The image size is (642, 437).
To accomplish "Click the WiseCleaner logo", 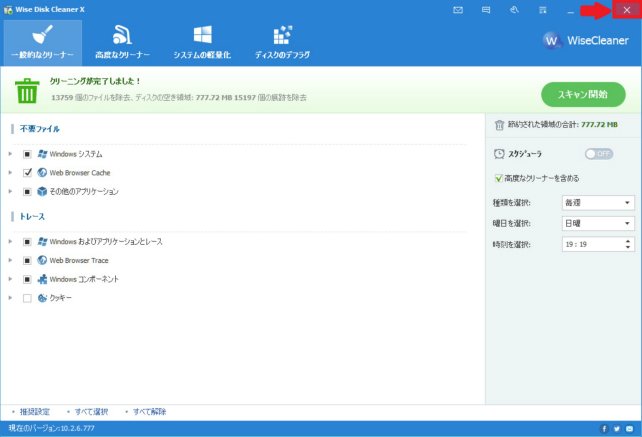I will 585,40.
